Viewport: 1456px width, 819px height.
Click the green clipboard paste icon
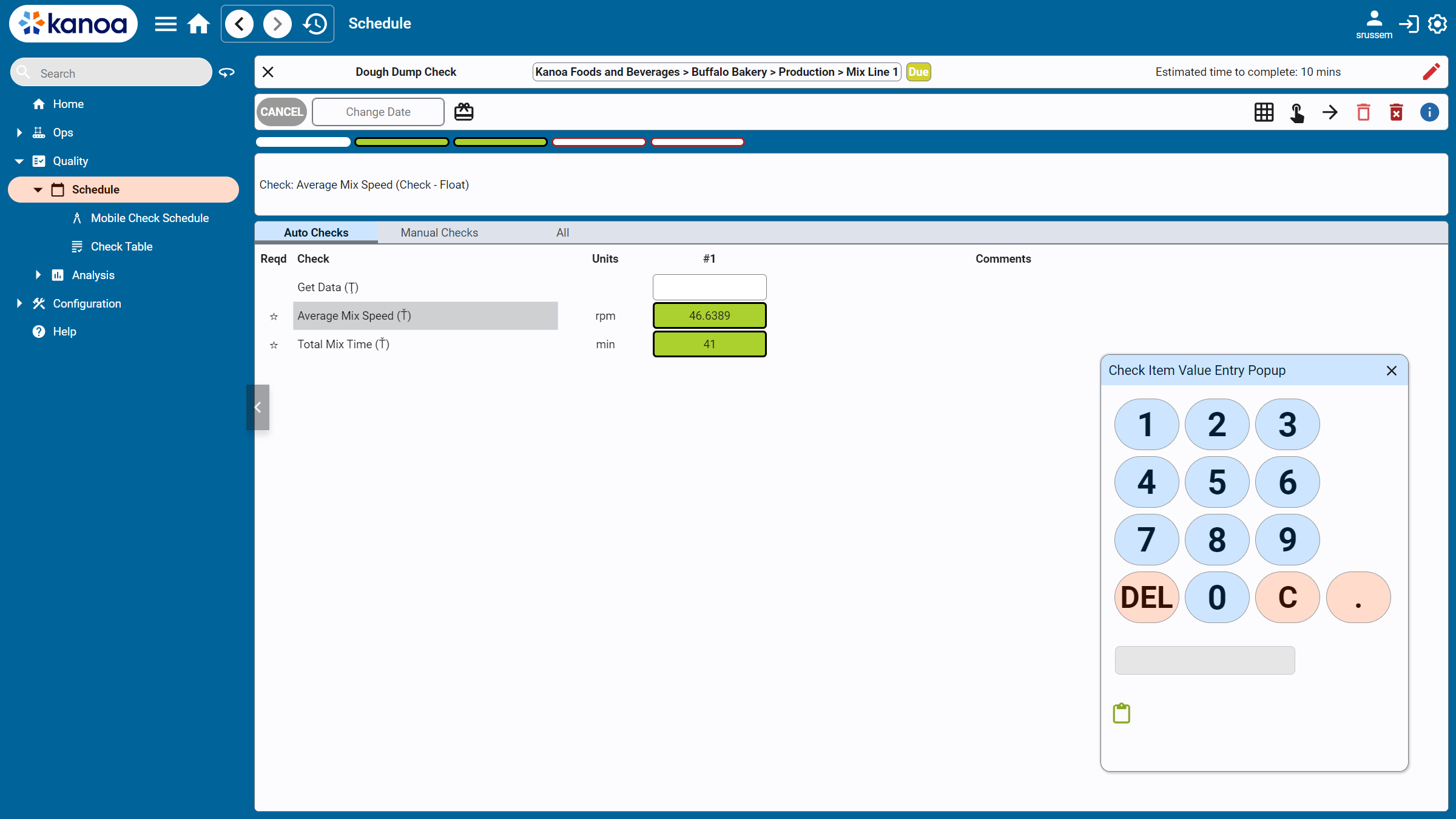pos(1121,713)
